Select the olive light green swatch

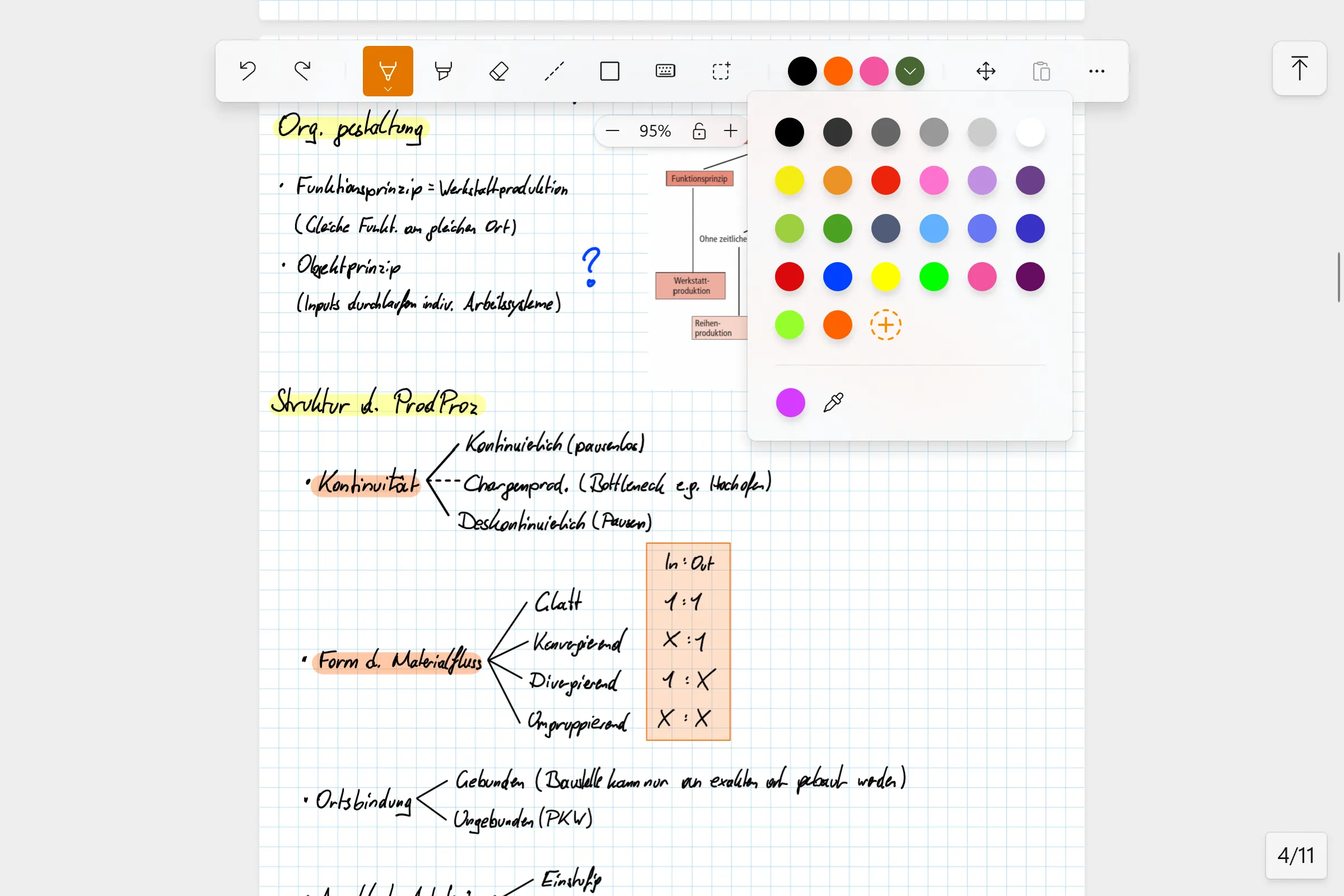[789, 228]
